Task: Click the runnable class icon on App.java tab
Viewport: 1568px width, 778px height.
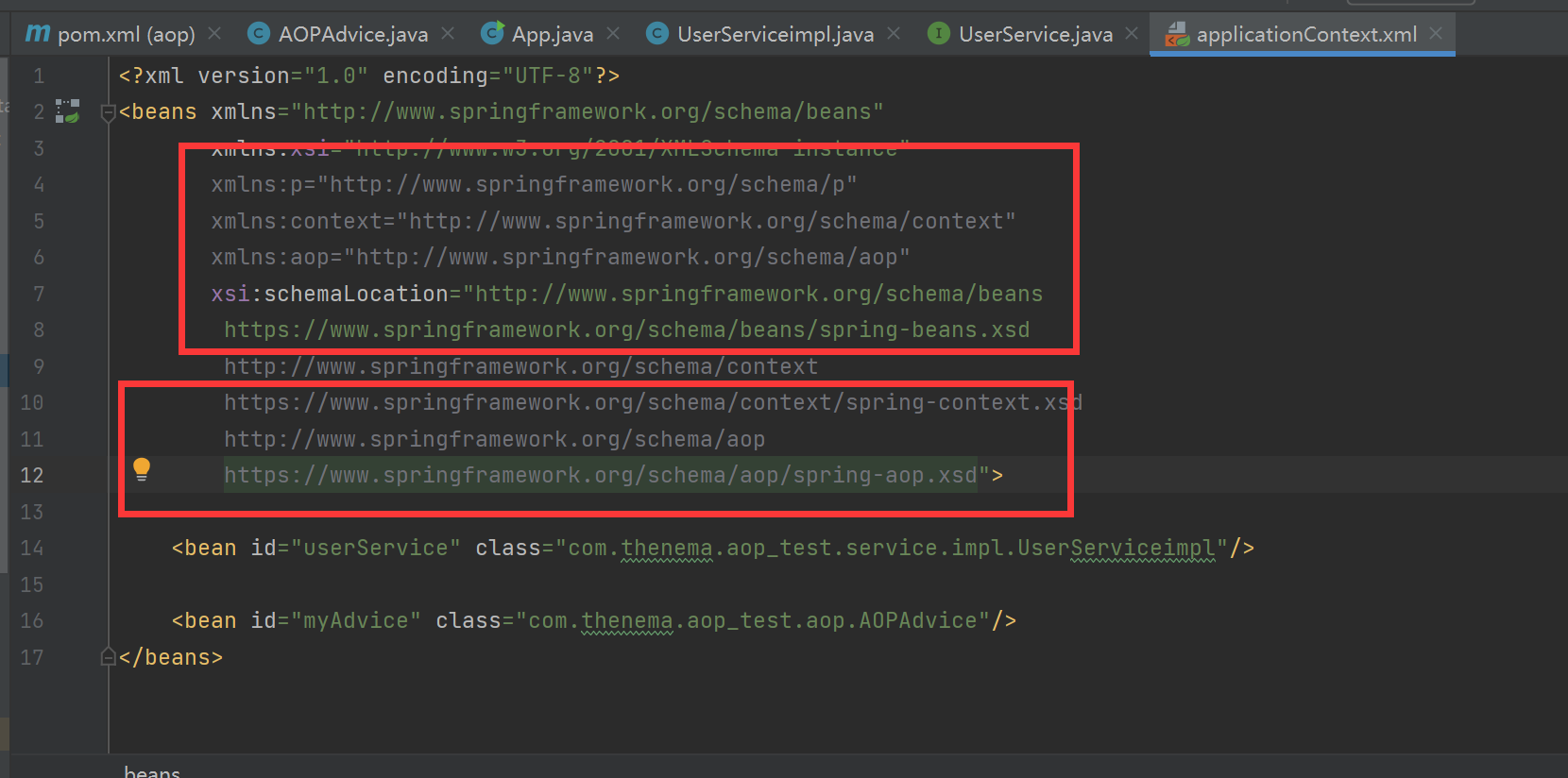Action: (492, 34)
